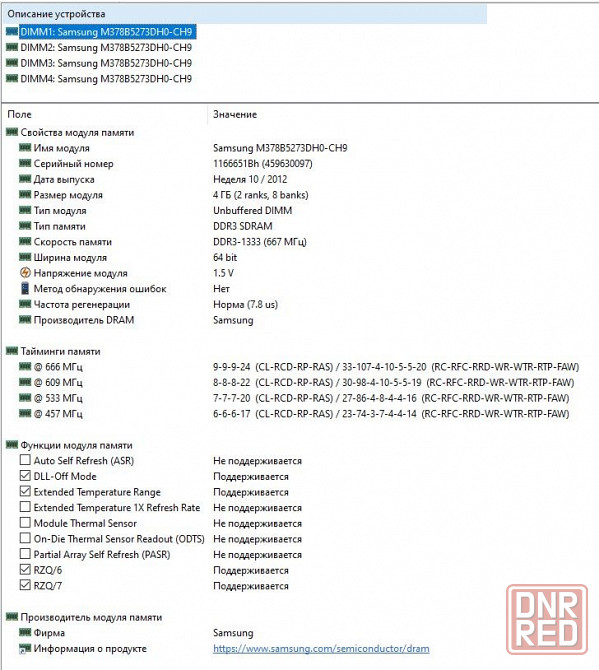Toggle the Auto Self Refresh (ASR) checkbox
Image resolution: width=599 pixels, height=670 pixels.
click(25, 460)
